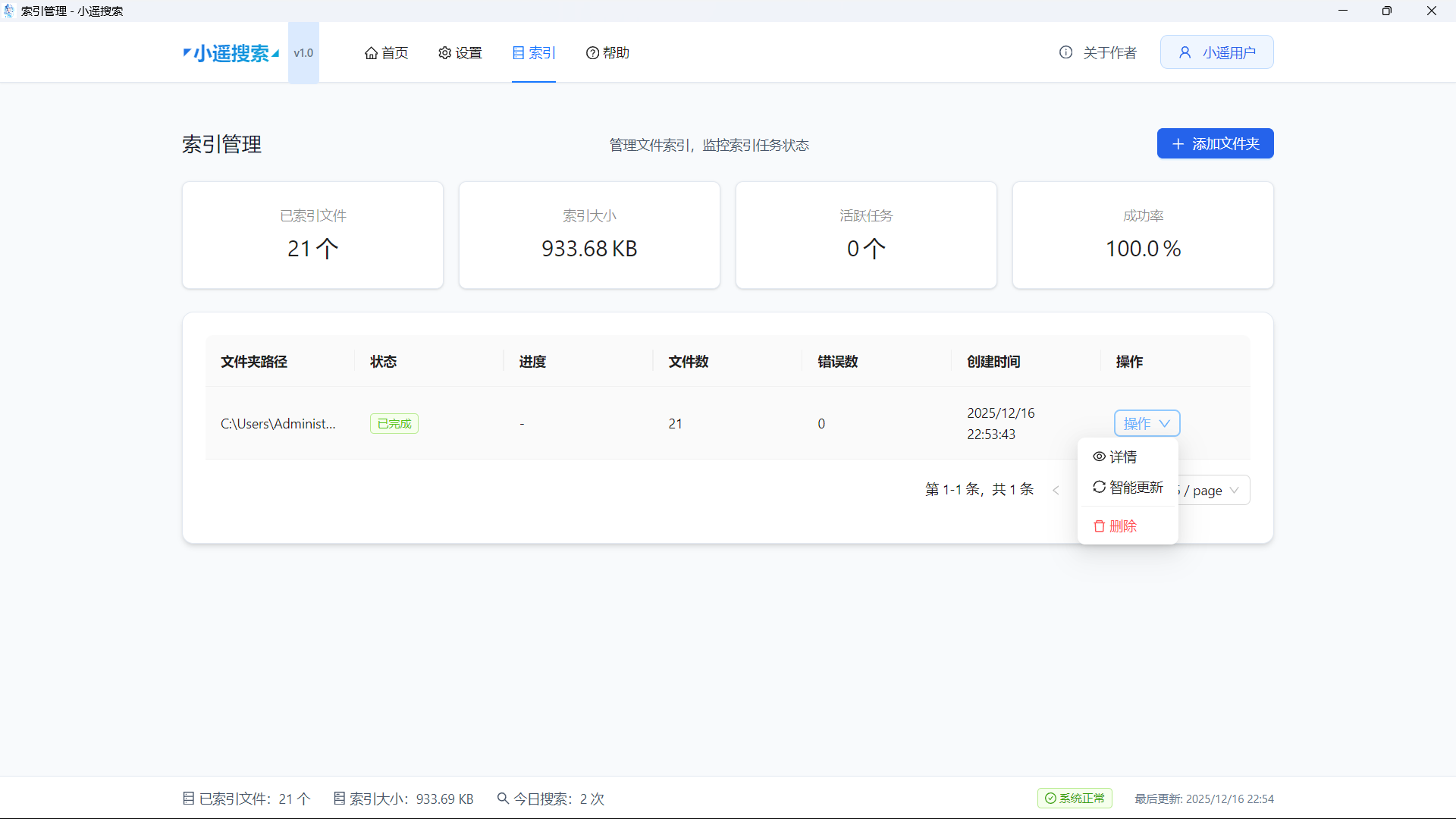This screenshot has width=1456, height=819.
Task: Click the trash icon beside 删除
Action: coord(1099,526)
